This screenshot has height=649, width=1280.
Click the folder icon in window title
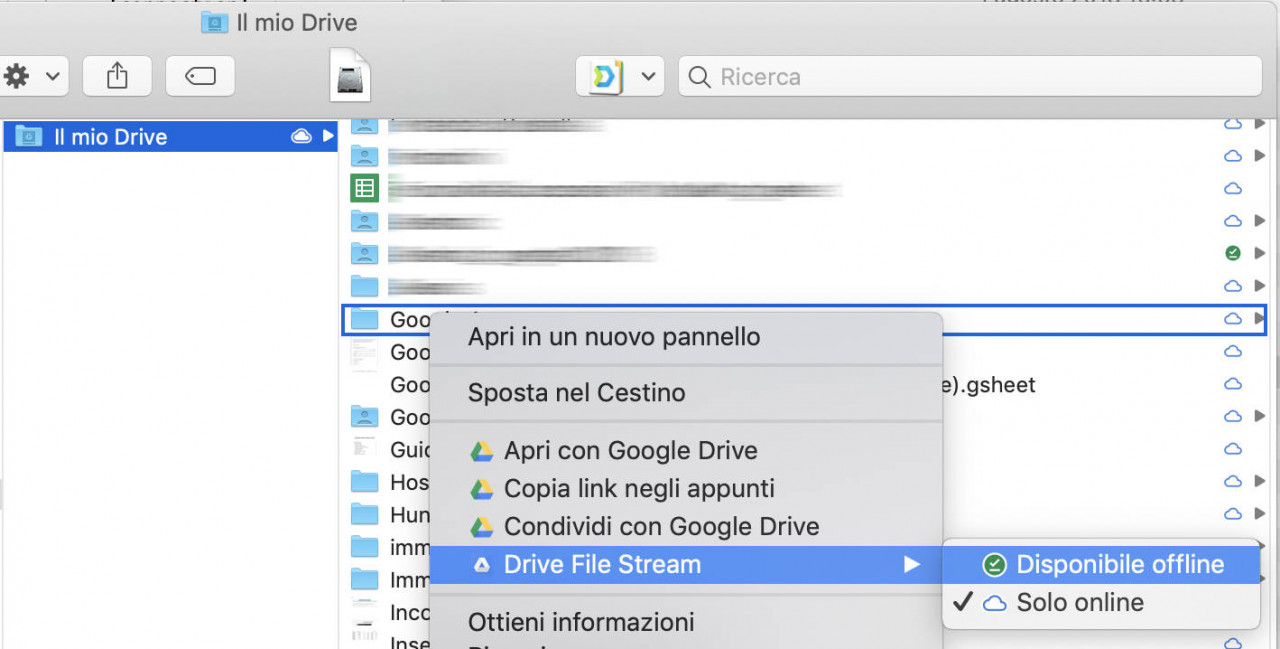click(214, 22)
